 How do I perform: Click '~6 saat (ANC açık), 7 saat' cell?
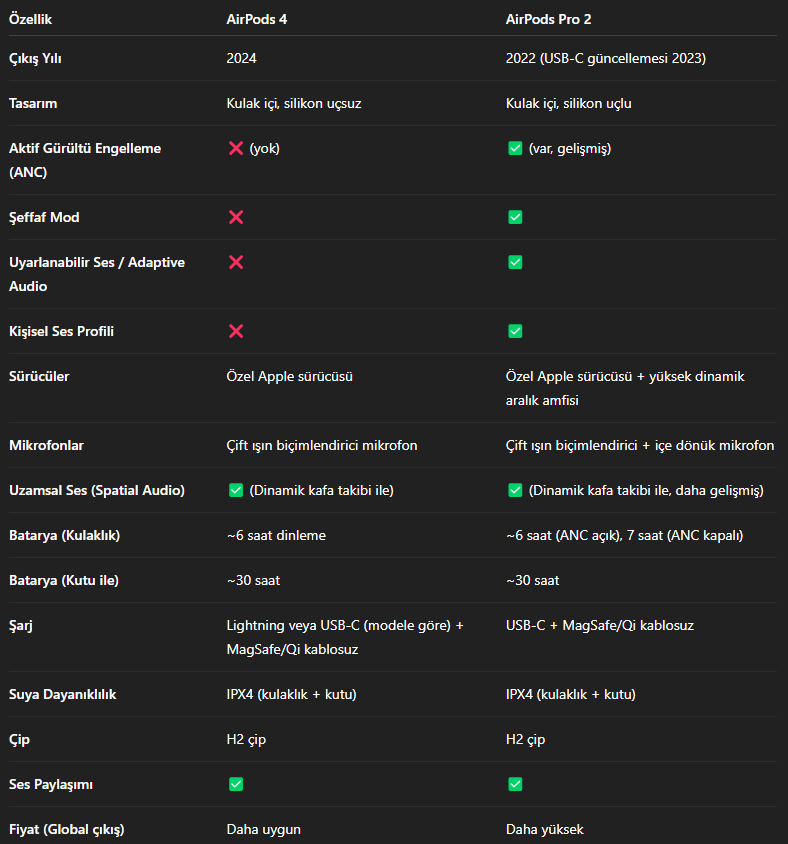pyautogui.click(x=624, y=536)
